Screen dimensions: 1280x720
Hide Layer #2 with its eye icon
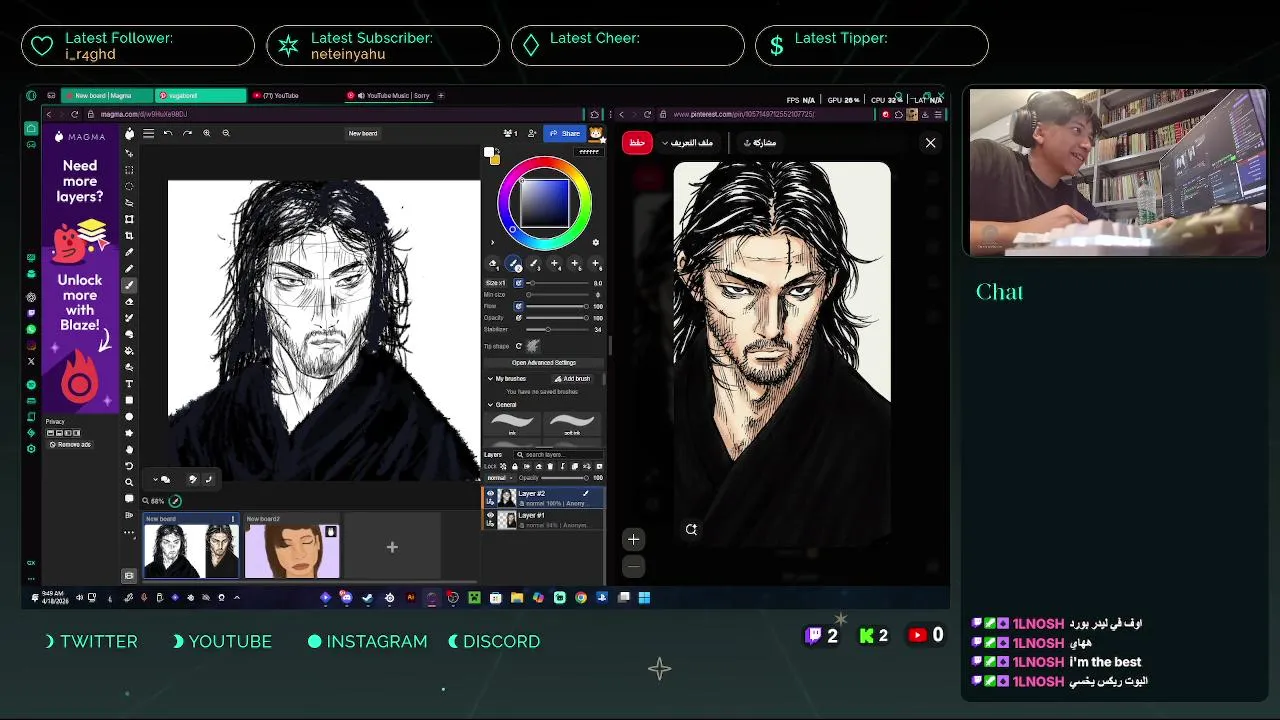(x=490, y=493)
